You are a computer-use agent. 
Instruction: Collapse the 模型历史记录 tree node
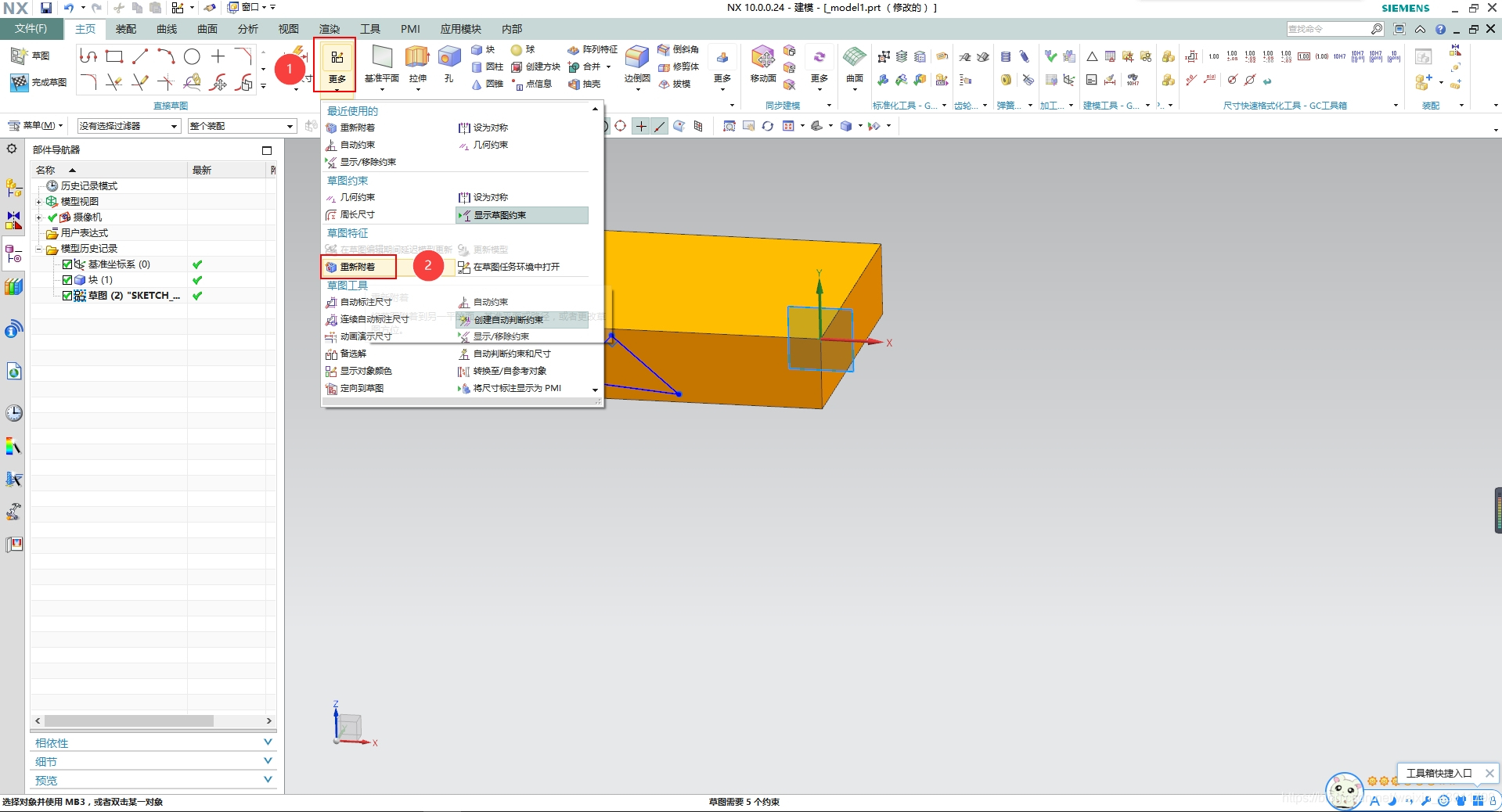click(38, 249)
